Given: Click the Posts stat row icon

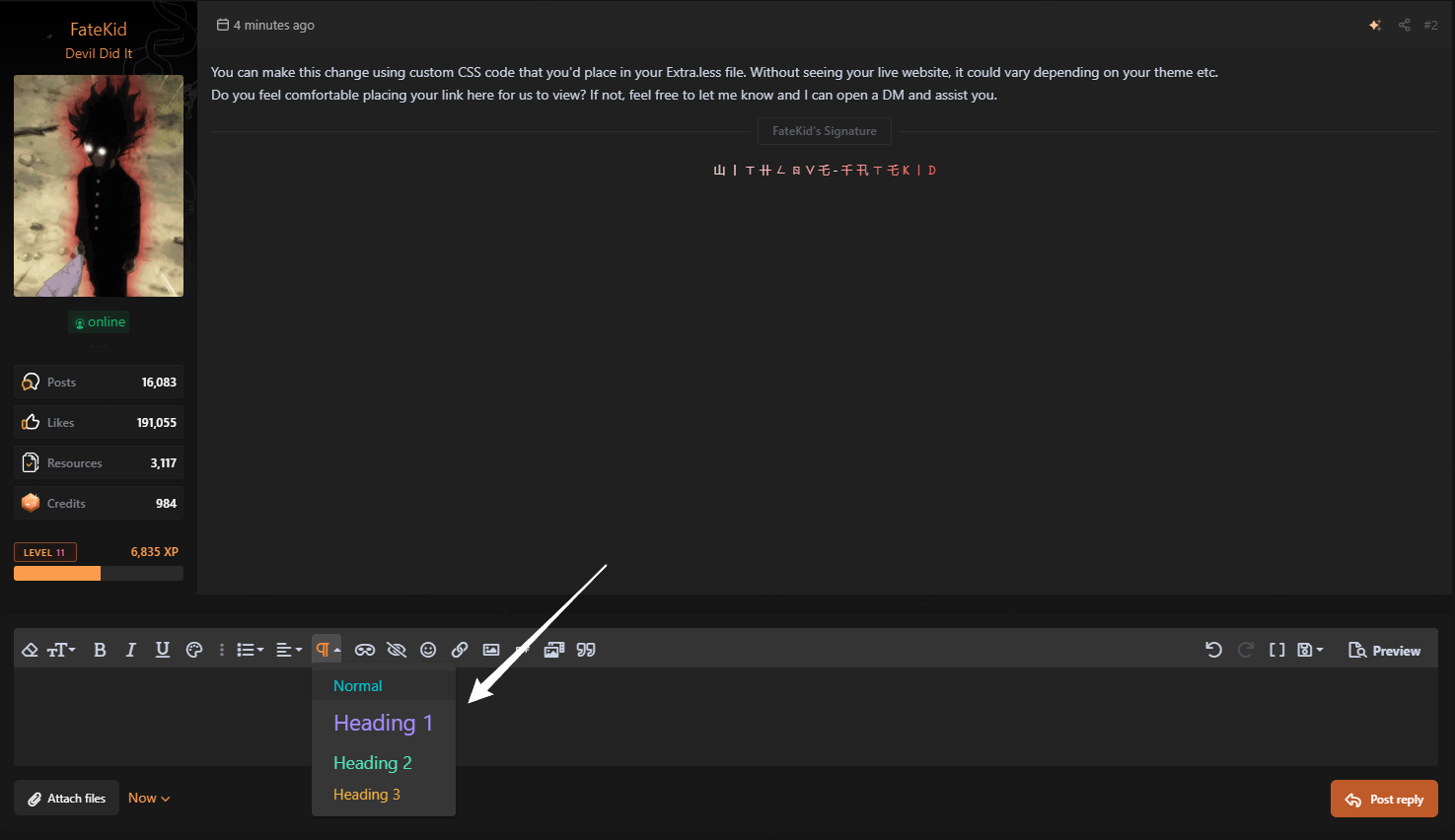Looking at the screenshot, I should (x=31, y=382).
